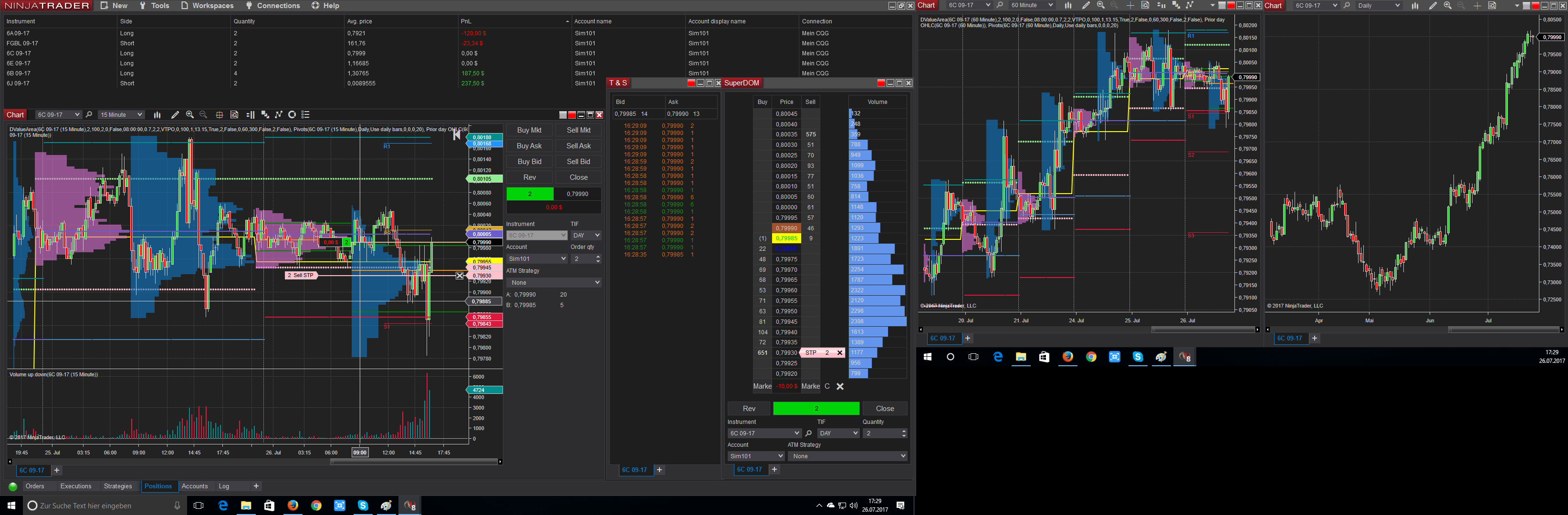This screenshot has width=1568, height=515.
Task: Open drawing tools pencil in 60 Minute chart
Action: click(x=1086, y=5)
